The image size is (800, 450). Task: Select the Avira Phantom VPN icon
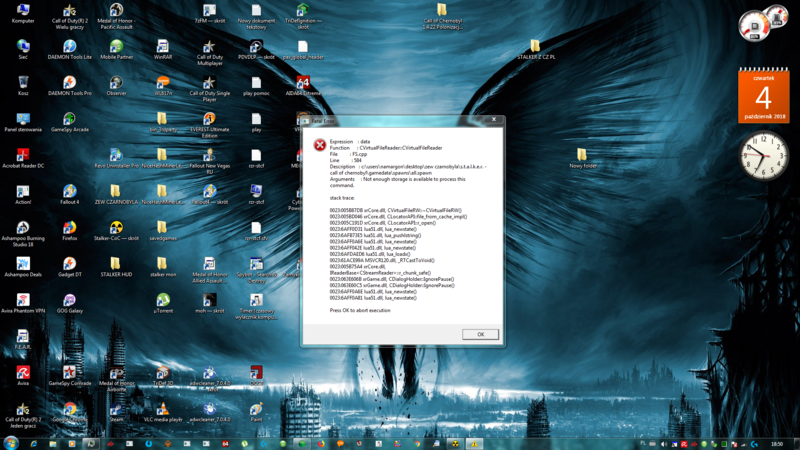23,304
